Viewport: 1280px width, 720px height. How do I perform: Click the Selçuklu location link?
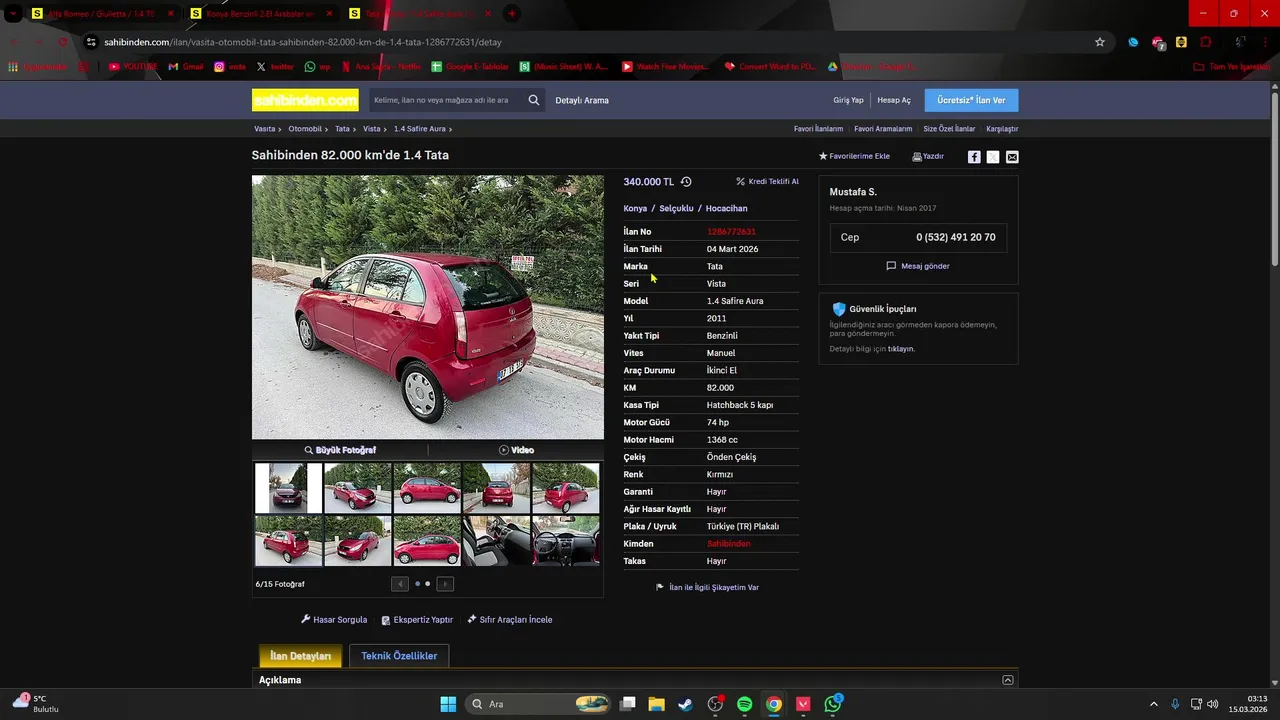(x=676, y=208)
